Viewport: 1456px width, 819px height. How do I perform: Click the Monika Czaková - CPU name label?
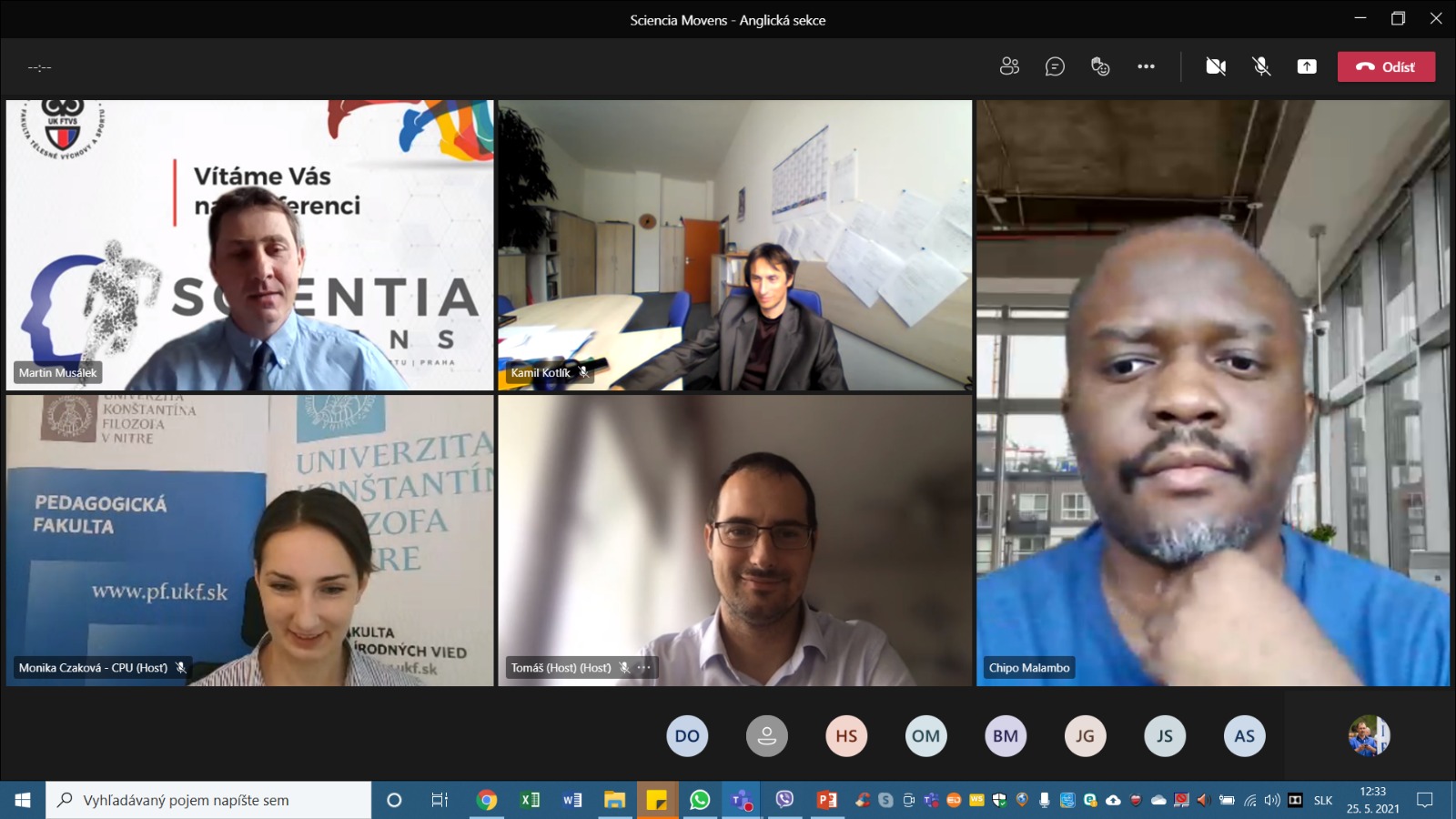pos(93,668)
